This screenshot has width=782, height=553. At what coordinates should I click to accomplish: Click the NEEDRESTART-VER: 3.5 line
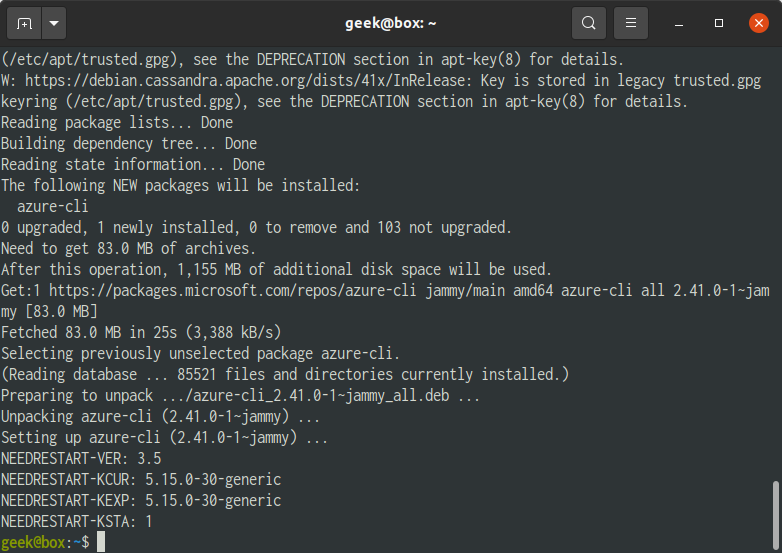[81, 459]
